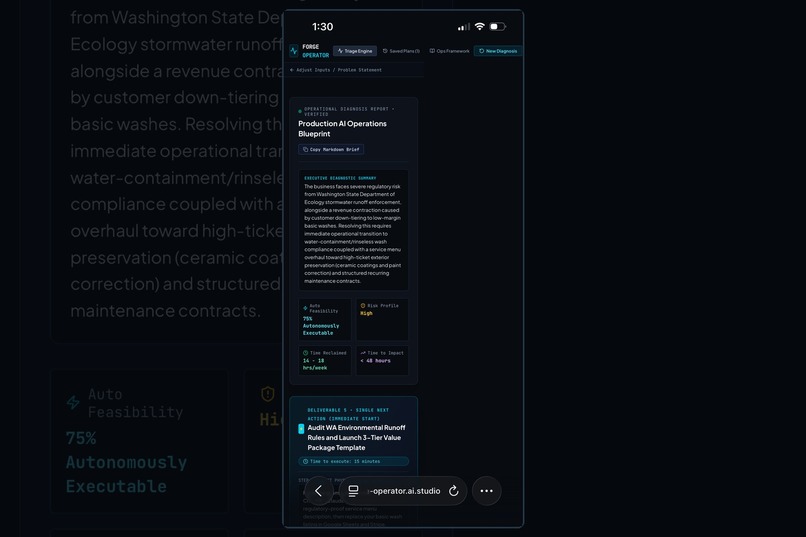Click the '< 48 hours' value

coord(375,361)
